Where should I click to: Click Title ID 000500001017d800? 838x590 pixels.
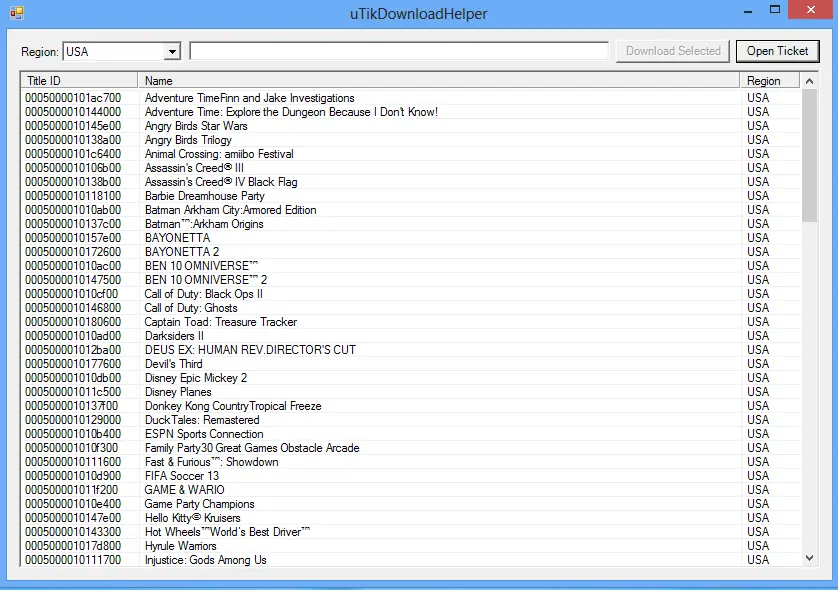(x=73, y=546)
